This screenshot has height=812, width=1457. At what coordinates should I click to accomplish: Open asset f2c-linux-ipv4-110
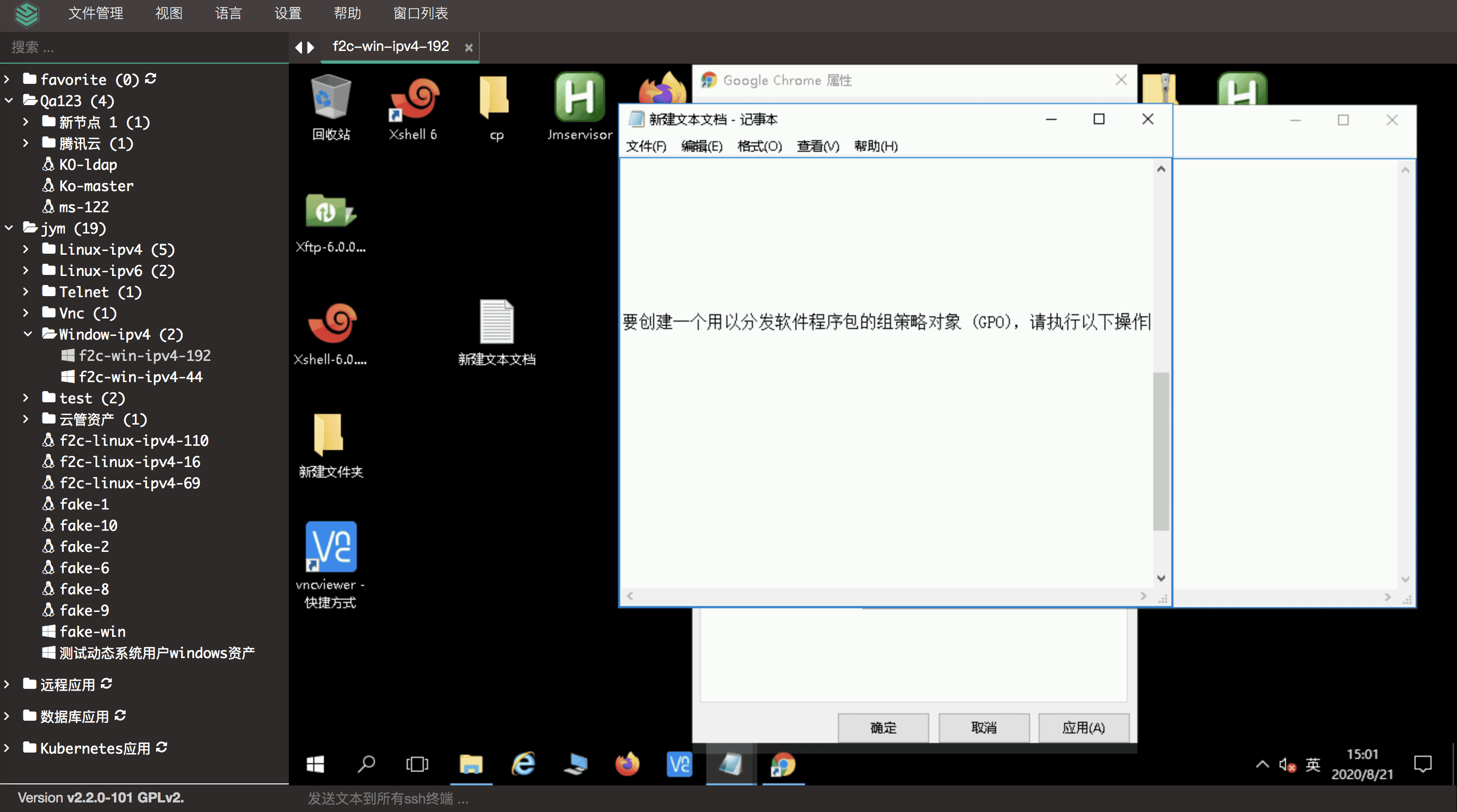click(x=134, y=440)
